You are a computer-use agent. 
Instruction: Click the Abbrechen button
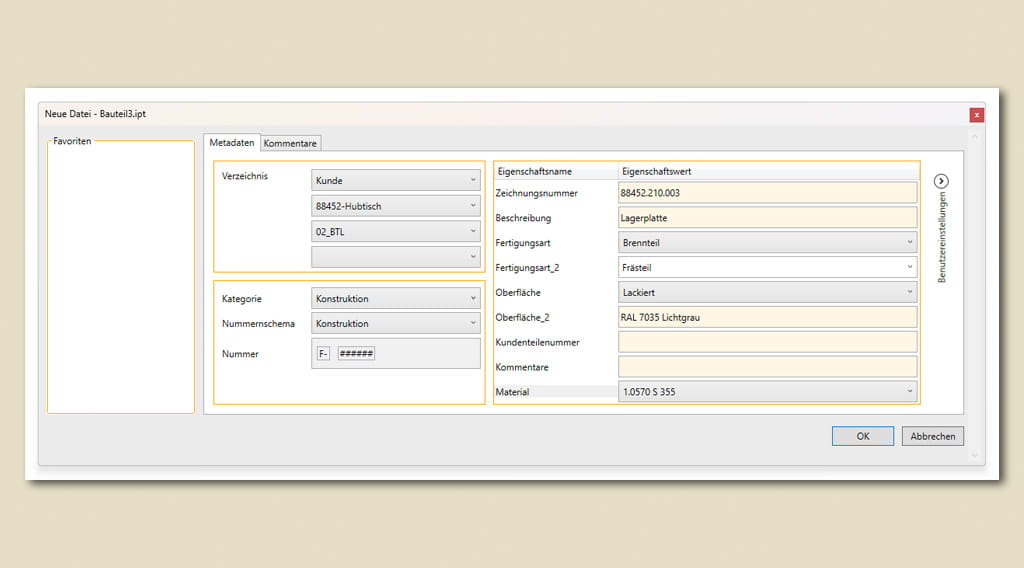(x=932, y=436)
